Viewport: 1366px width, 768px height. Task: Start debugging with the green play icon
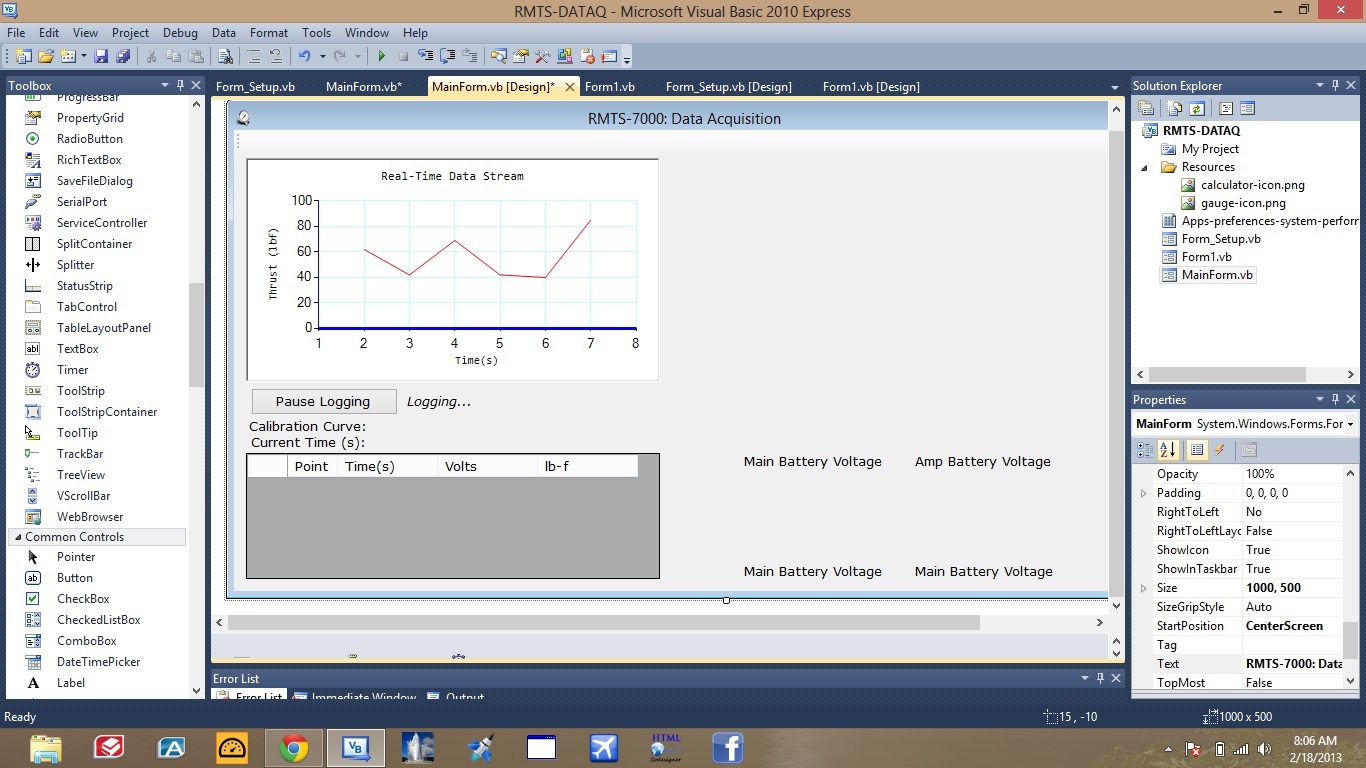tap(381, 57)
